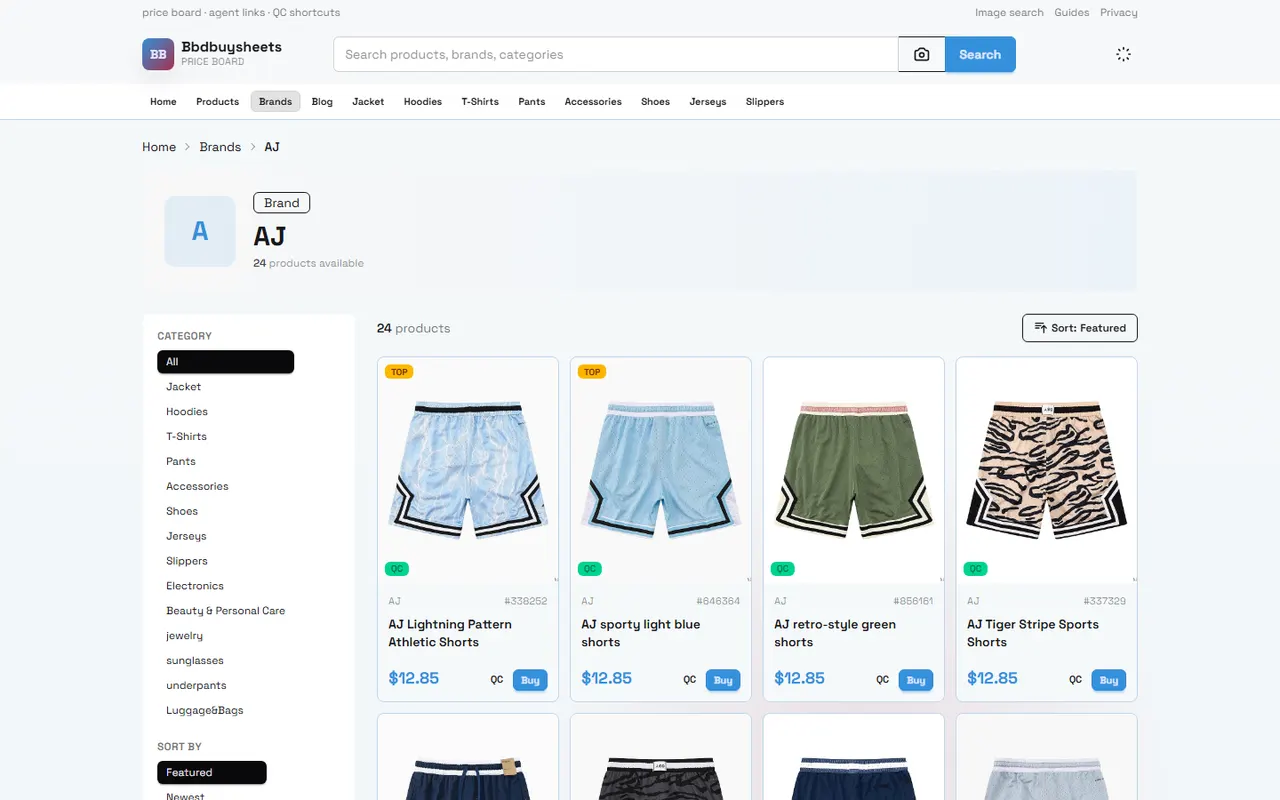Open the AJ Tiger Stripe shorts product image

pyautogui.click(x=1047, y=470)
